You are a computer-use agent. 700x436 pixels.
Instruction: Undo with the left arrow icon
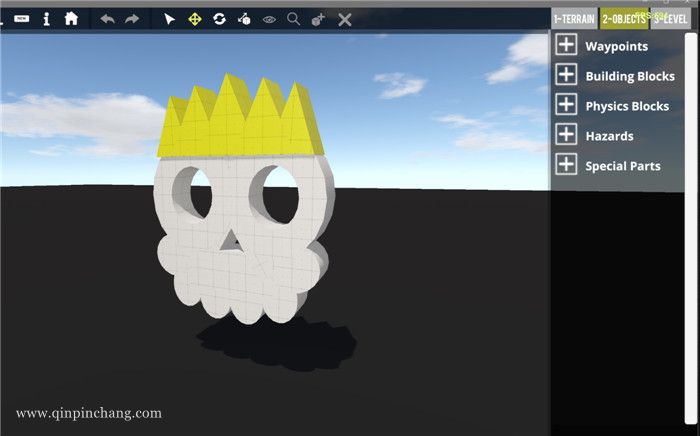pos(108,19)
